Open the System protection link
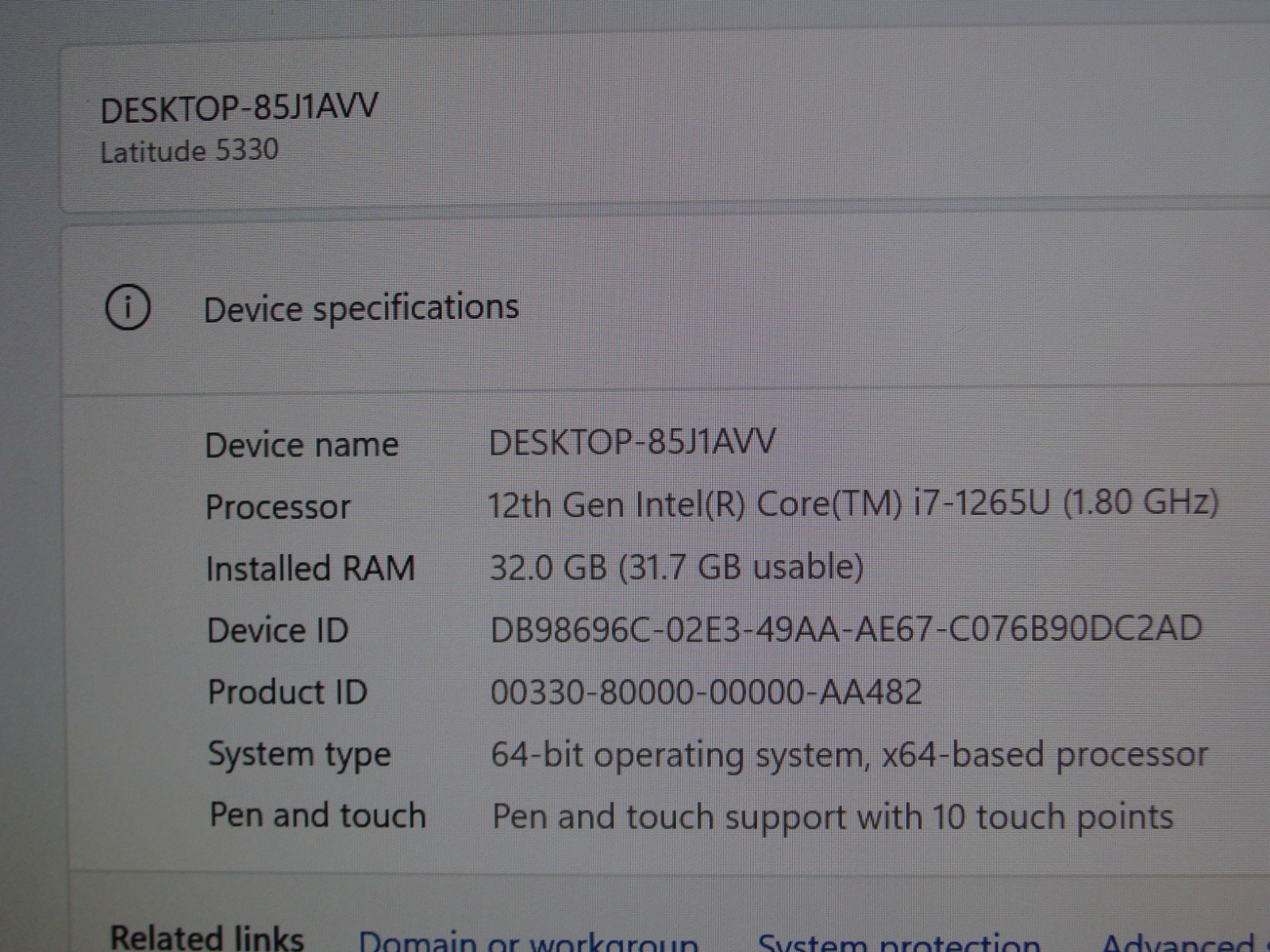Viewport: 1270px width, 952px height. tap(899, 942)
